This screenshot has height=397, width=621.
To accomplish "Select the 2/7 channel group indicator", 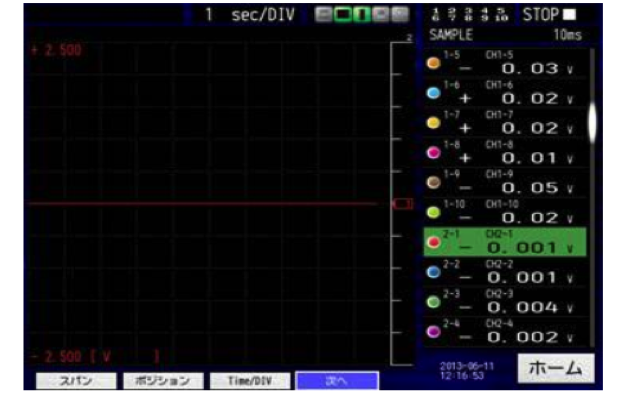I will [452, 15].
